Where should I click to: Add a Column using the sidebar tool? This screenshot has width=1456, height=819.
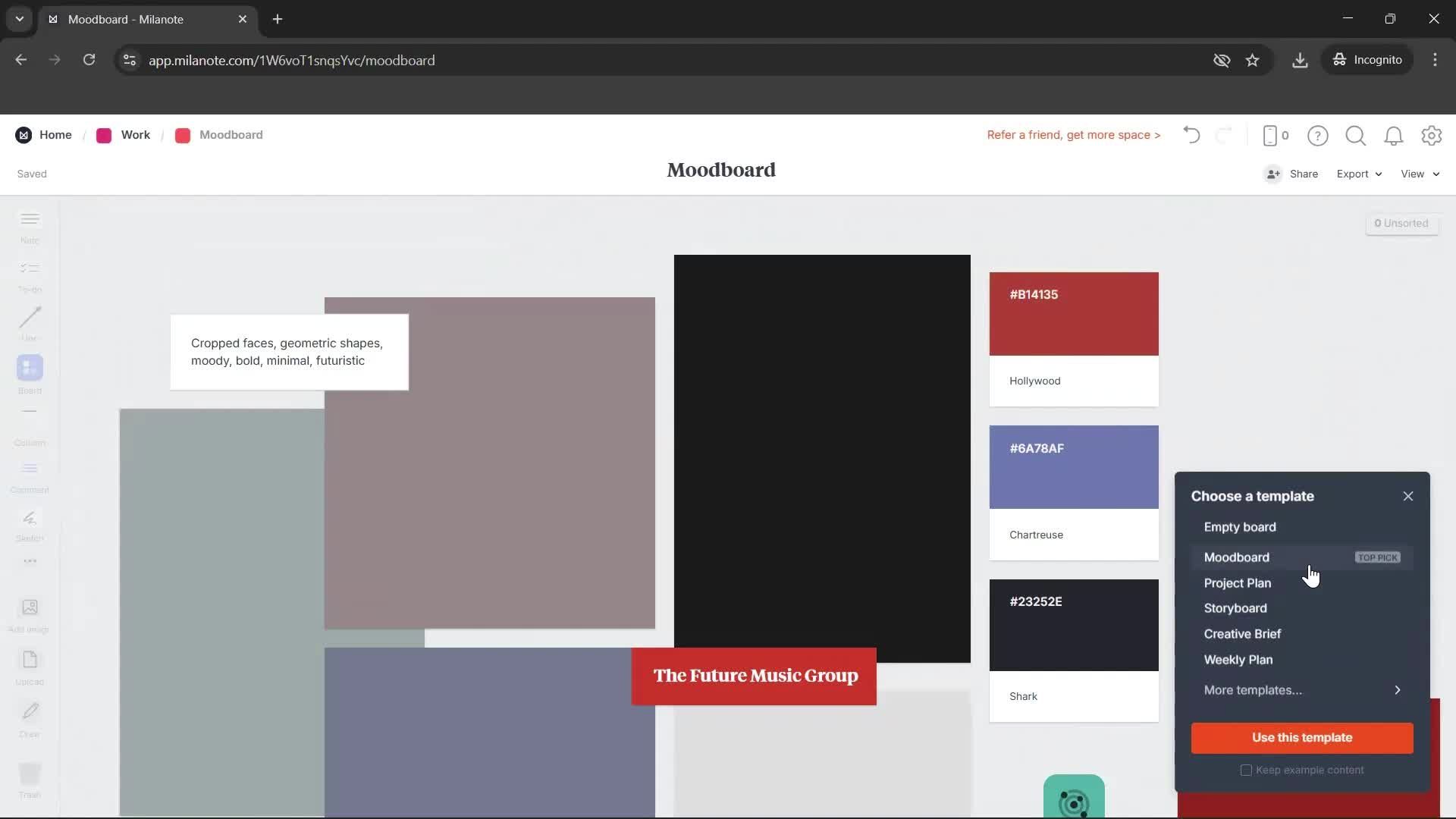29,422
